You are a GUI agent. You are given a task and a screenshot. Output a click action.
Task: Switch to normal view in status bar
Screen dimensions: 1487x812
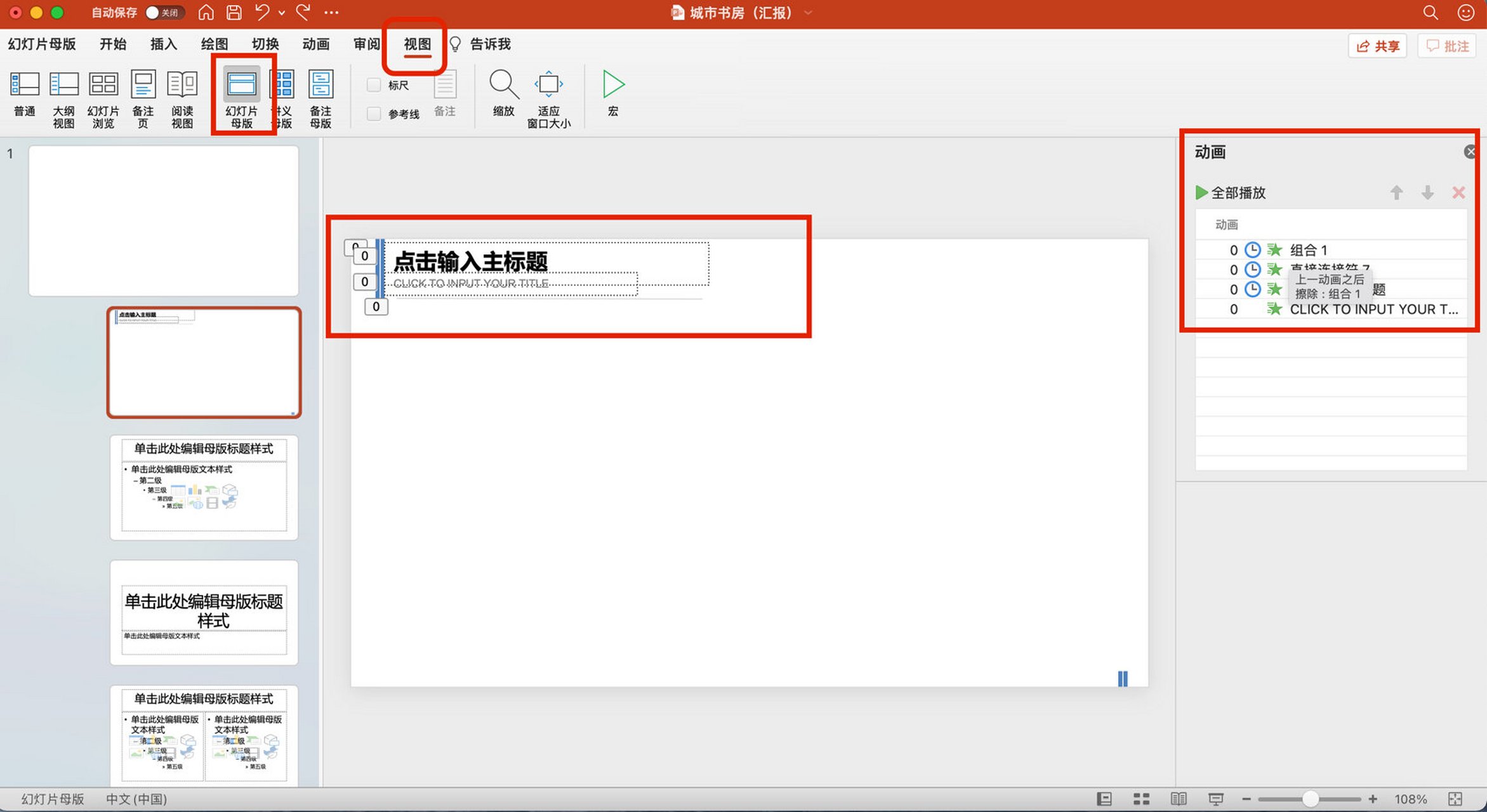pyautogui.click(x=1104, y=799)
